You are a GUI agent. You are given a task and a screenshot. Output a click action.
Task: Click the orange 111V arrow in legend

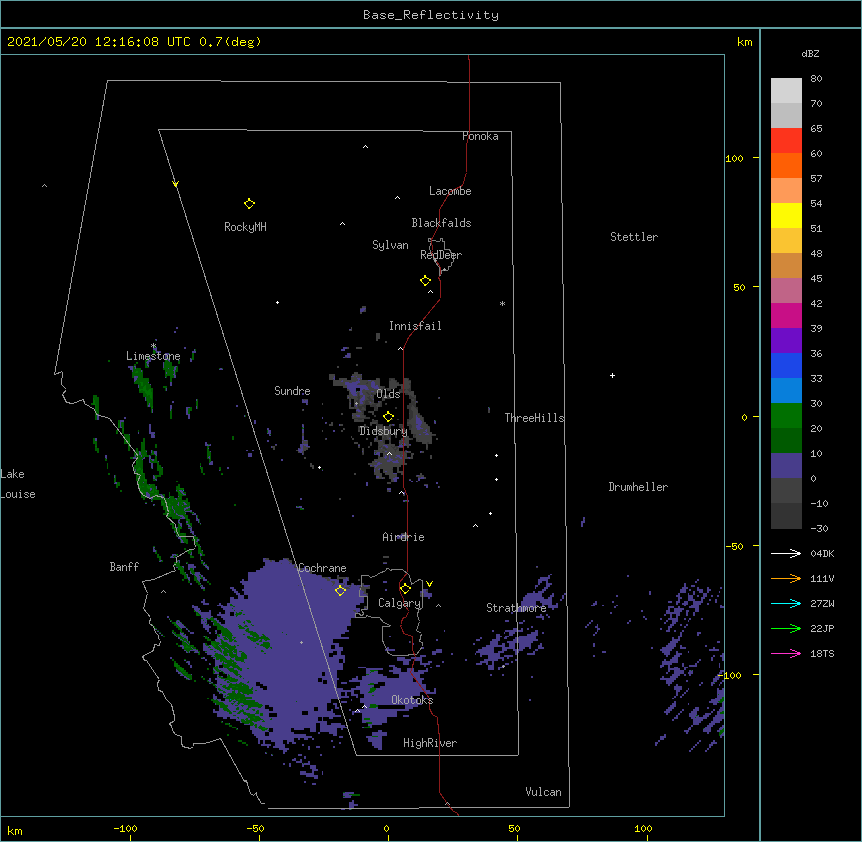(x=786, y=578)
